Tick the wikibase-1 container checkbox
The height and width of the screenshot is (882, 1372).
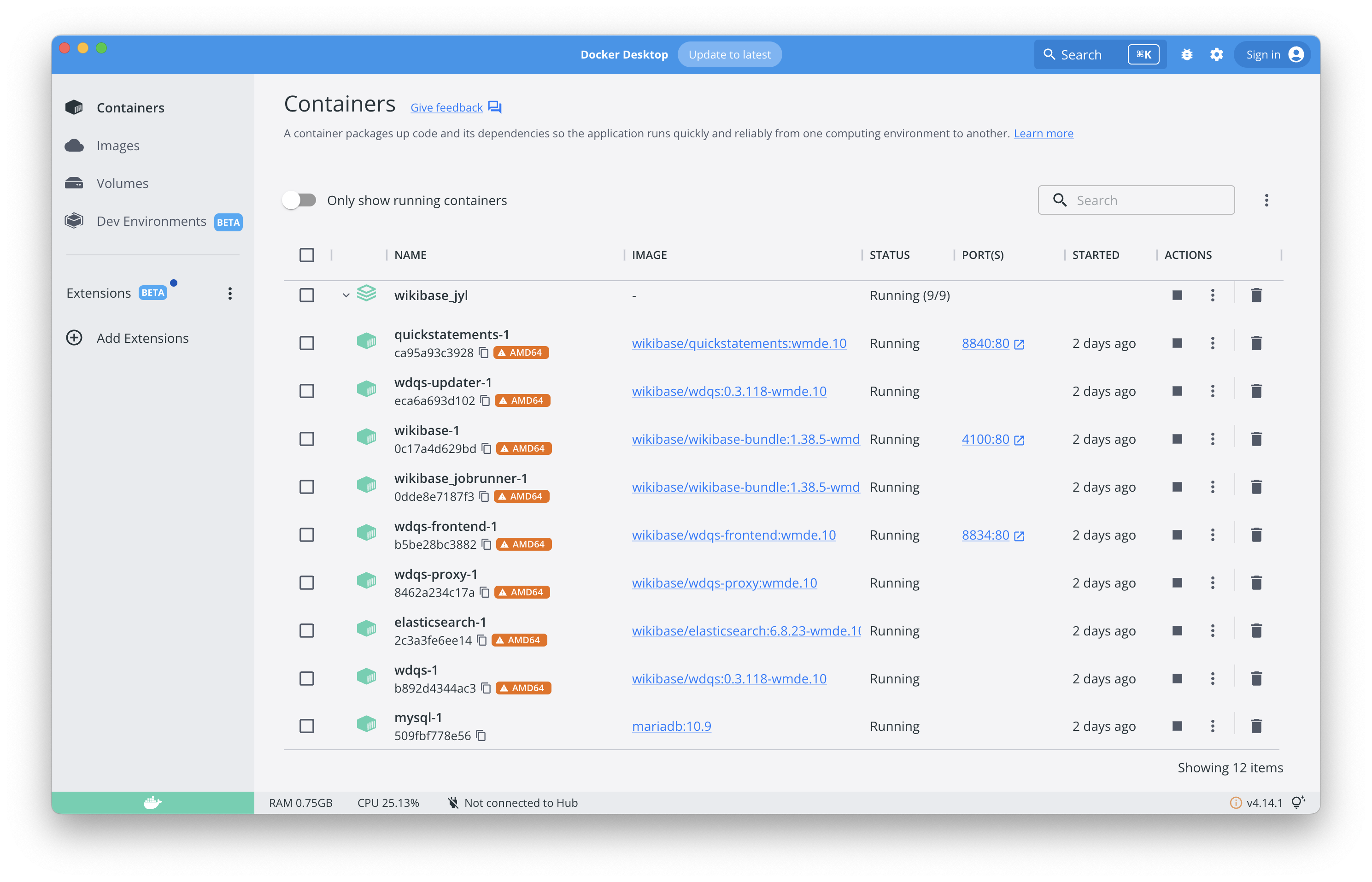[307, 439]
